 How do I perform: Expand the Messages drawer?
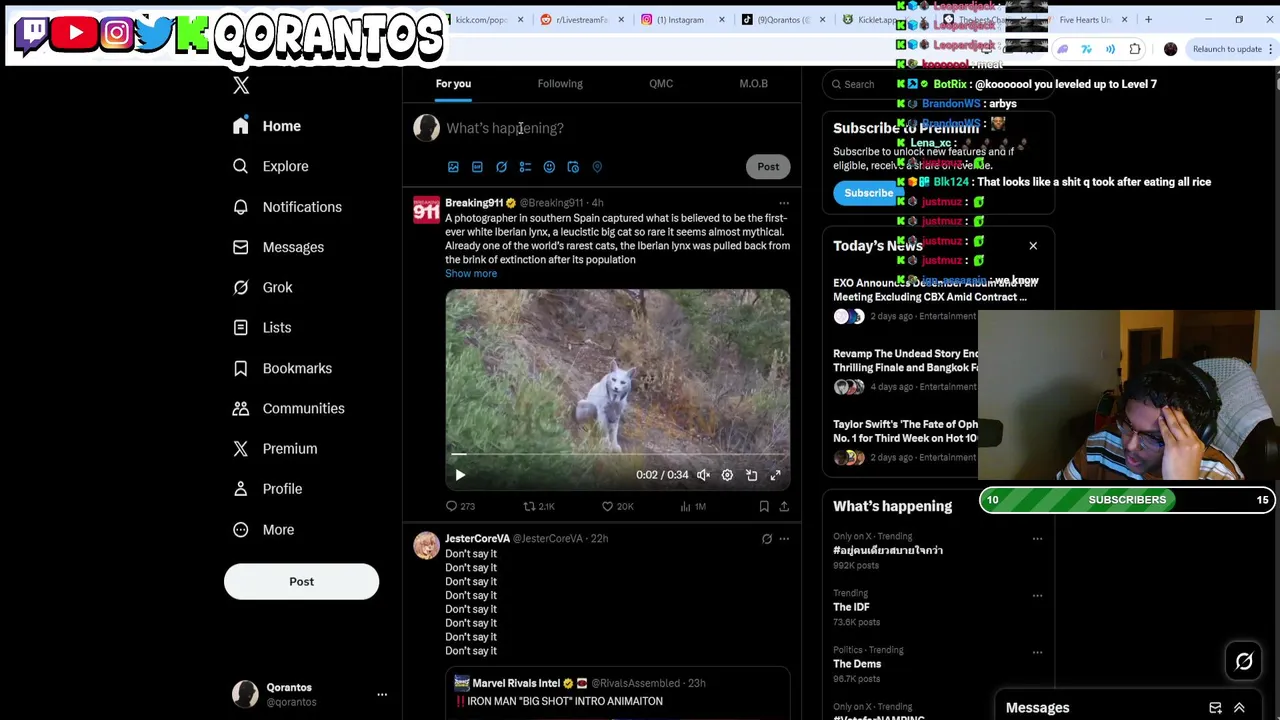(1239, 708)
